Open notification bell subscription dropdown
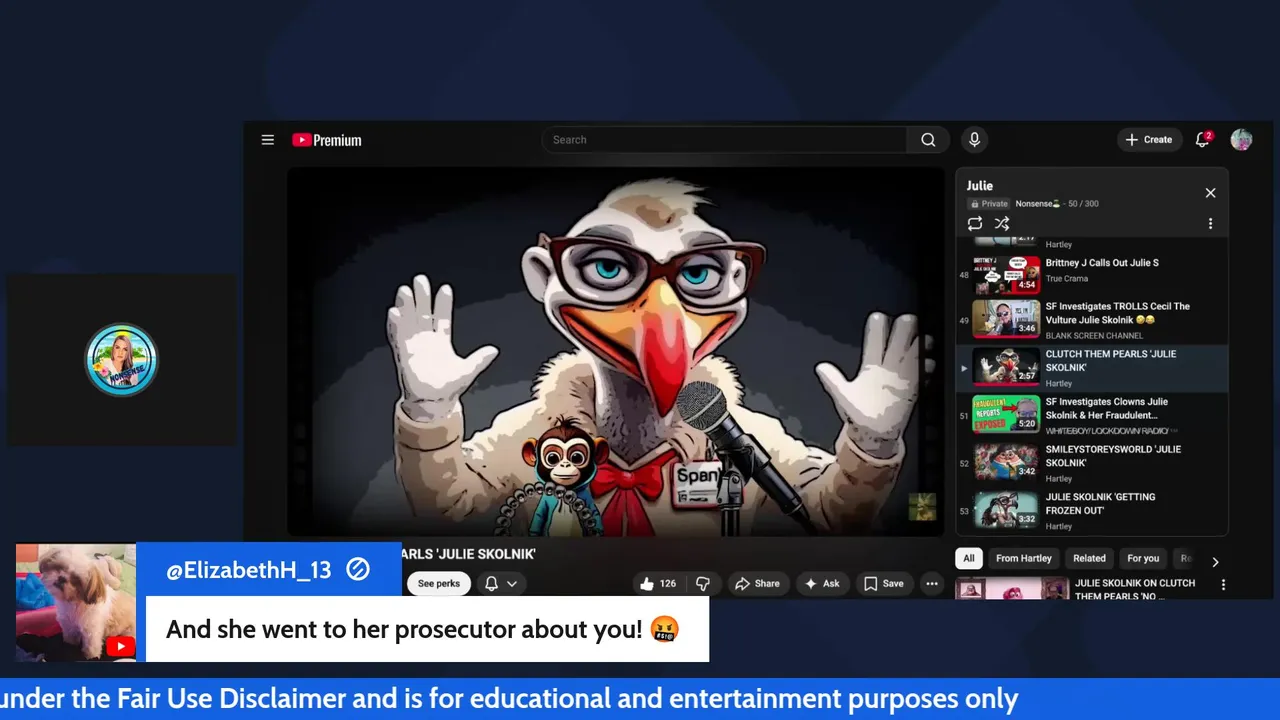 point(501,584)
